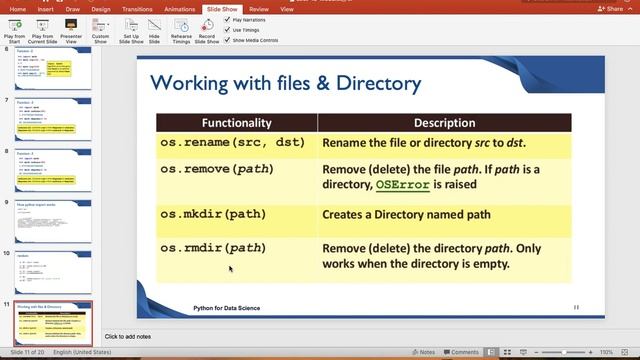Start slide show from status bar icon
The height and width of the screenshot is (360, 640).
[523, 352]
